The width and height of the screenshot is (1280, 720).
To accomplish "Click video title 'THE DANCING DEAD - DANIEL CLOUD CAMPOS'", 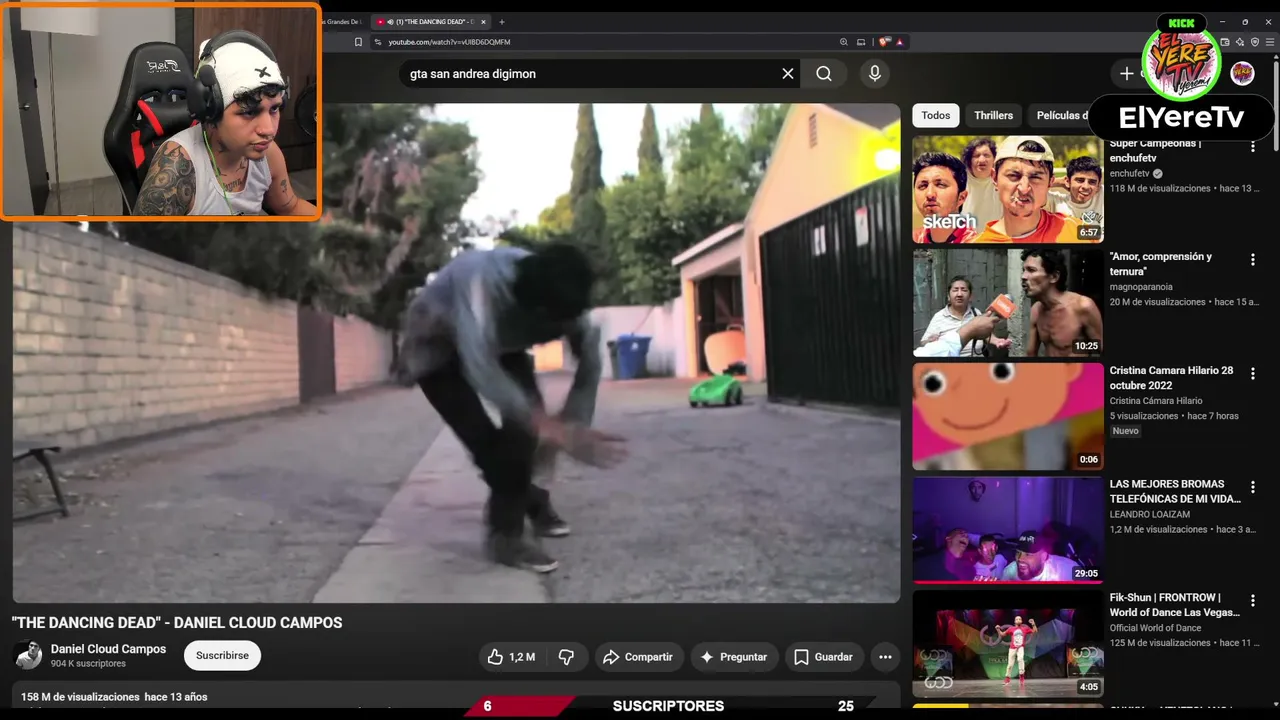I will coord(177,622).
